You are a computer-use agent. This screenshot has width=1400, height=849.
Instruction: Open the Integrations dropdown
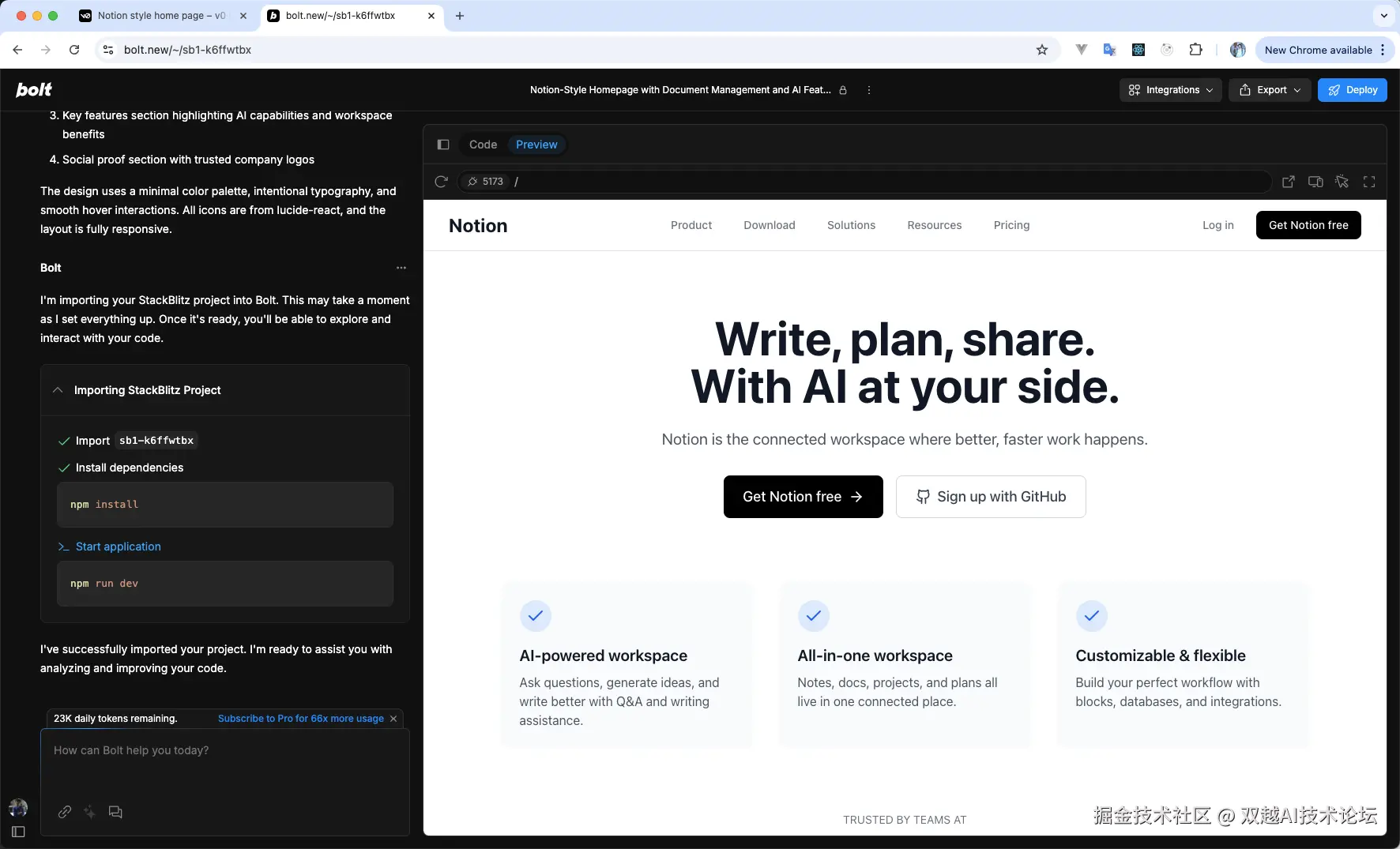tap(1170, 90)
